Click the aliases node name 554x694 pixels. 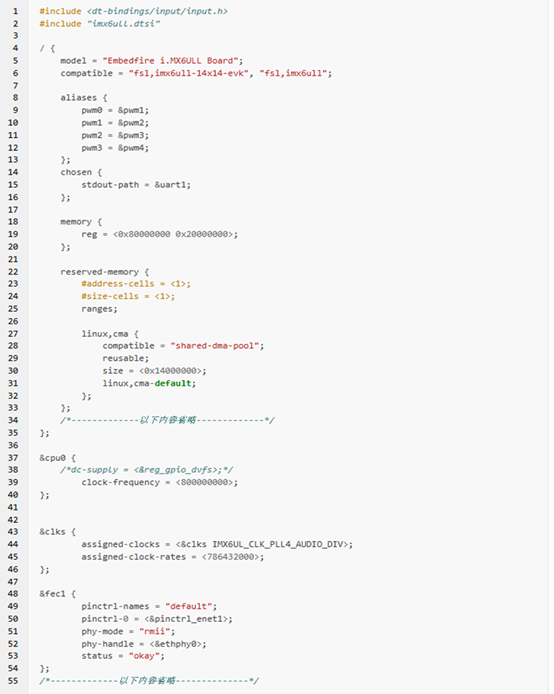tap(78, 98)
